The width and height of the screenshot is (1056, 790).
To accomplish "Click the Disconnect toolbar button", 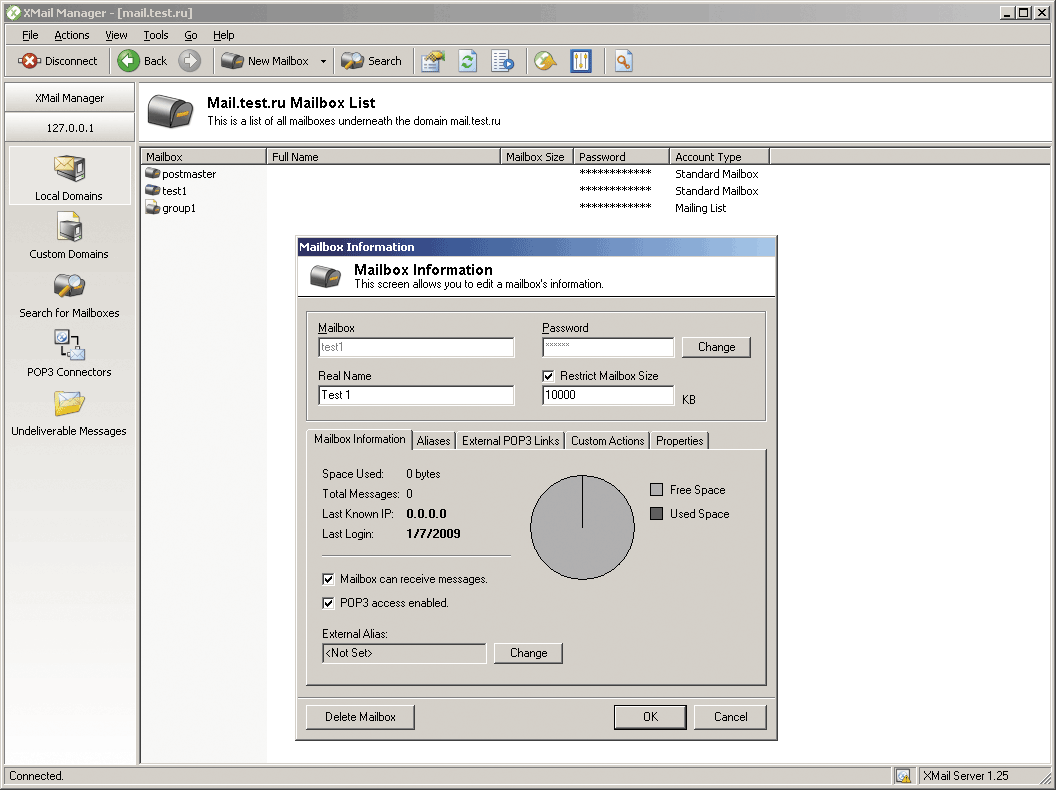I will click(x=58, y=61).
